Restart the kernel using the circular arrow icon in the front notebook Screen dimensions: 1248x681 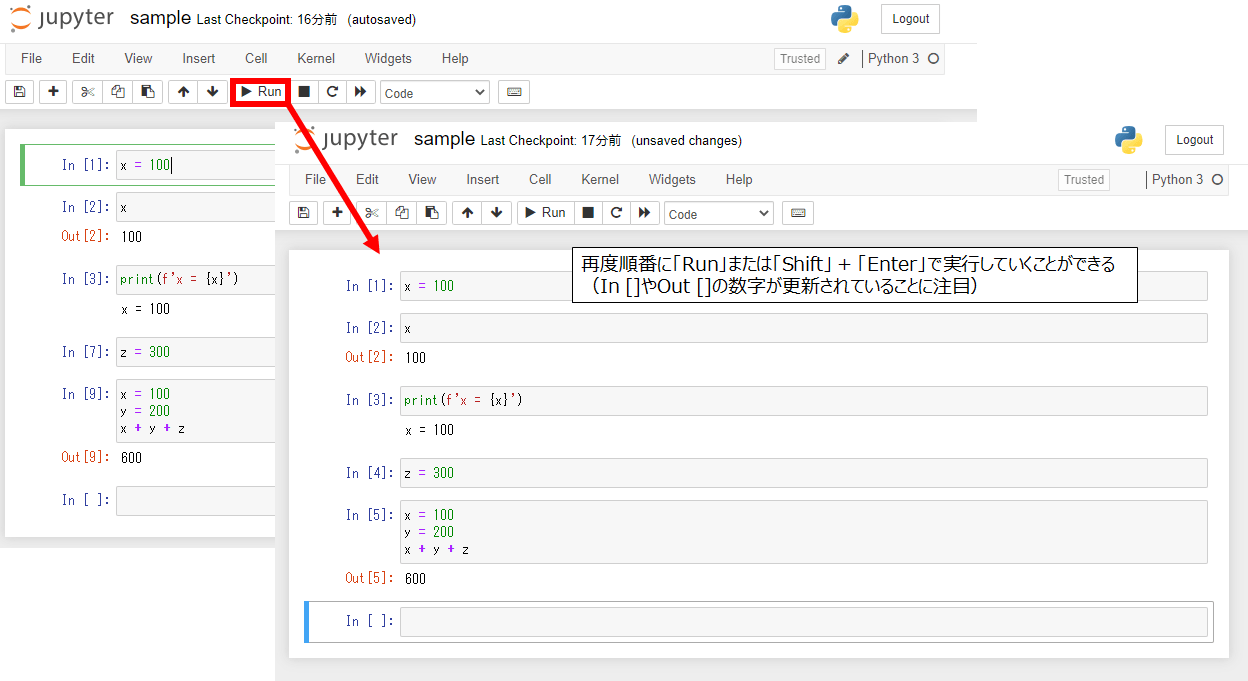tap(616, 213)
